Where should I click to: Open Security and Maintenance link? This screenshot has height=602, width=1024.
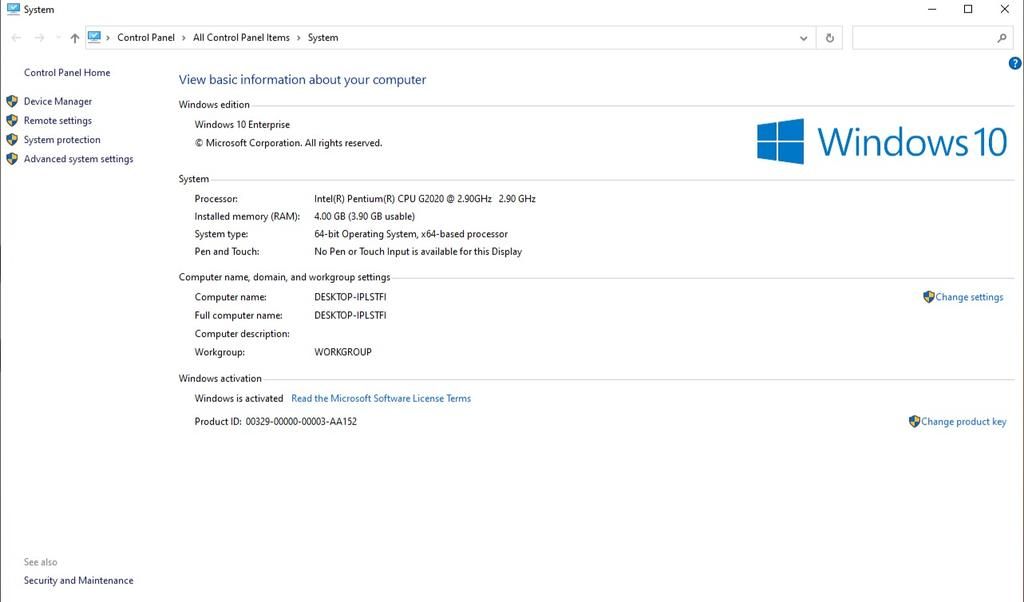[x=78, y=580]
